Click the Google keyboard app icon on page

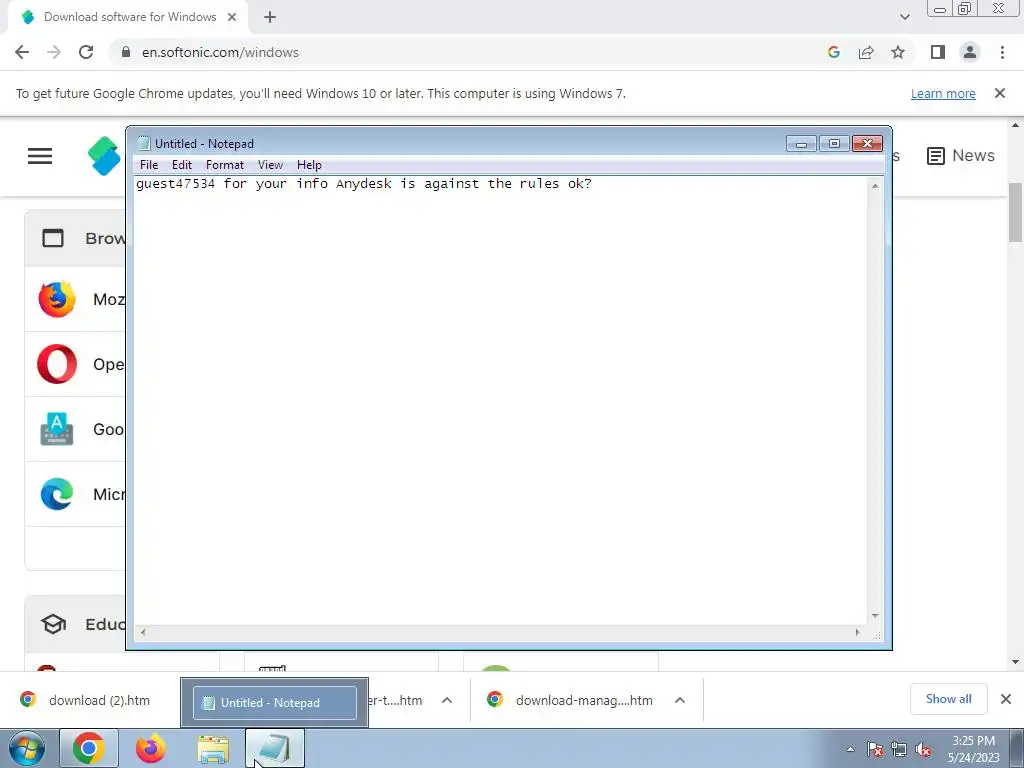(x=57, y=429)
